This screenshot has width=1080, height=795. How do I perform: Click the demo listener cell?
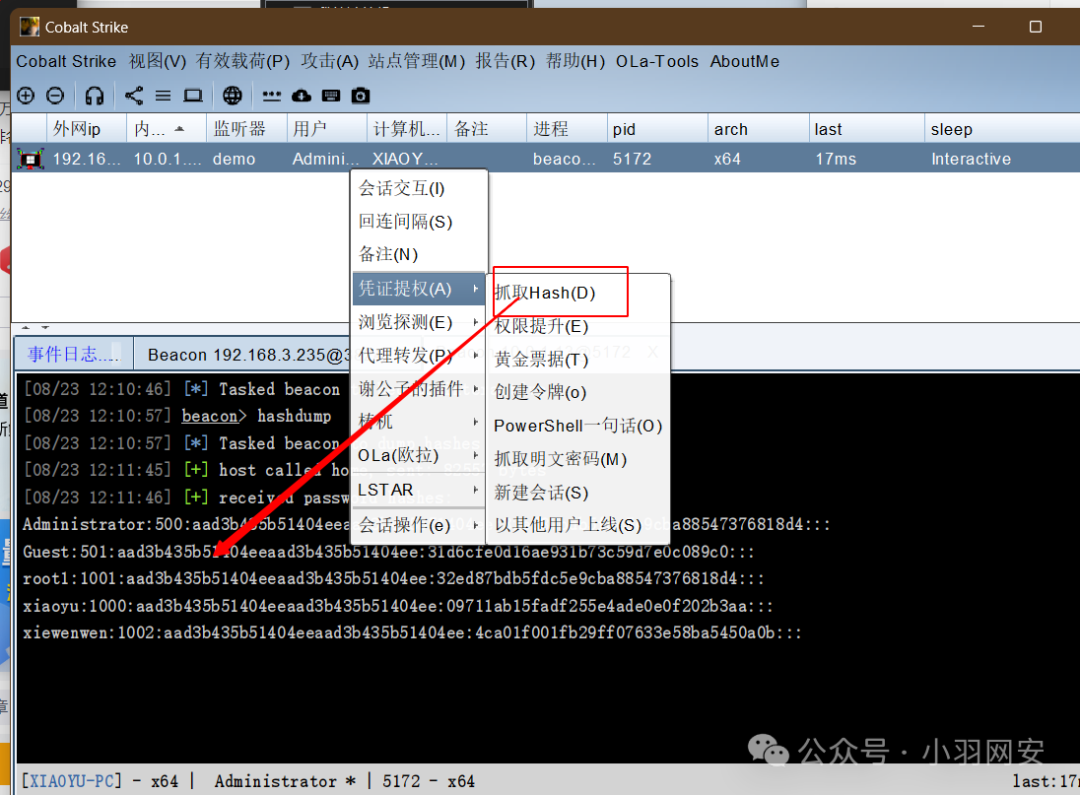[234, 159]
